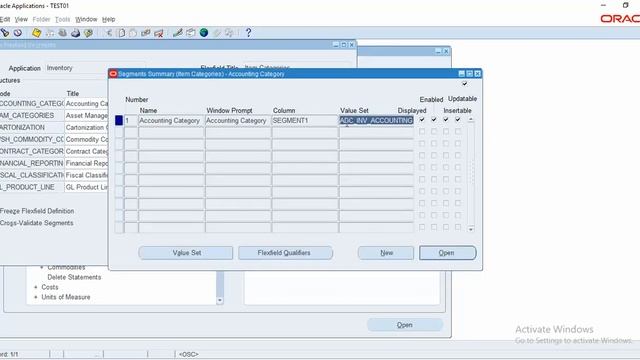
Task: Click the Next Step toolbar icon
Action: [50, 33]
